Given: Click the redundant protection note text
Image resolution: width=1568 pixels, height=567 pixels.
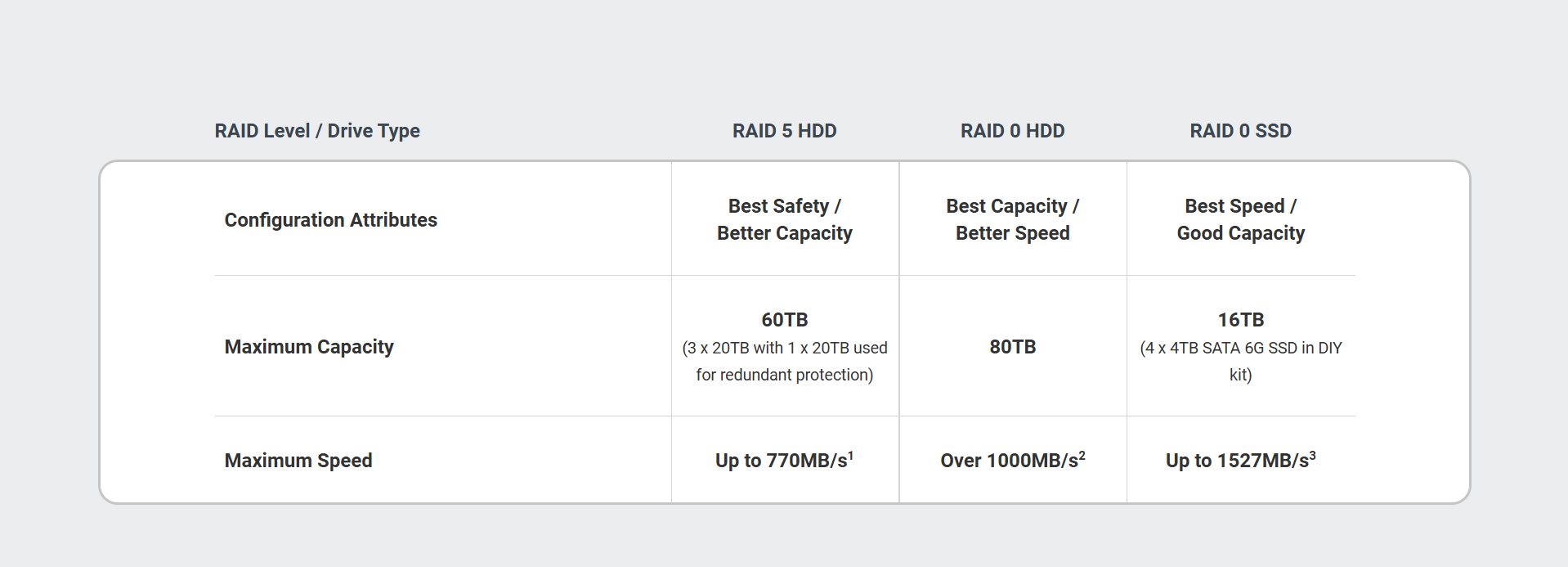Looking at the screenshot, I should (x=784, y=362).
